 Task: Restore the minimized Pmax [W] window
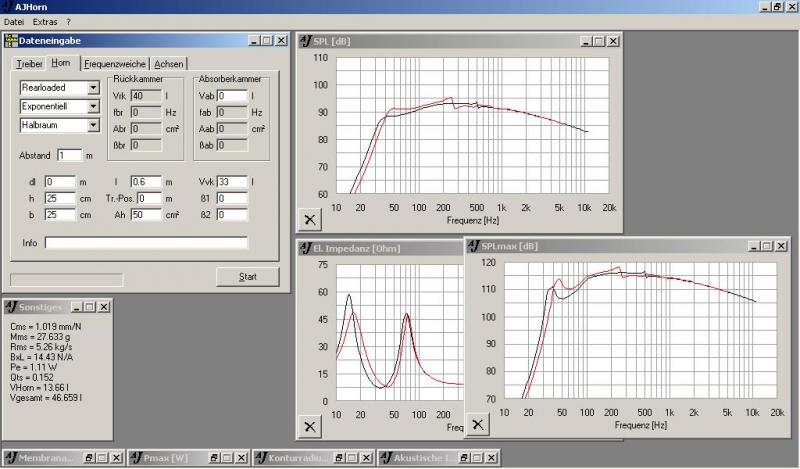click(x=213, y=457)
